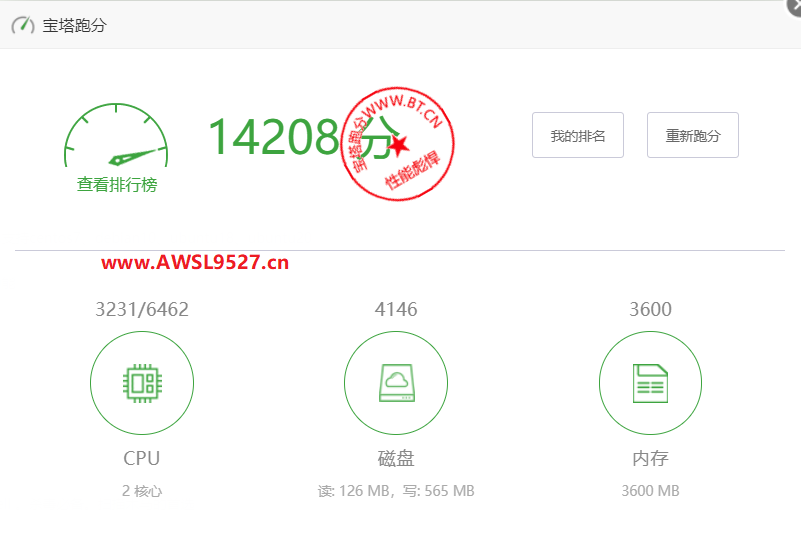The image size is (801, 545).
Task: Click the CPU label
Action: (x=142, y=458)
